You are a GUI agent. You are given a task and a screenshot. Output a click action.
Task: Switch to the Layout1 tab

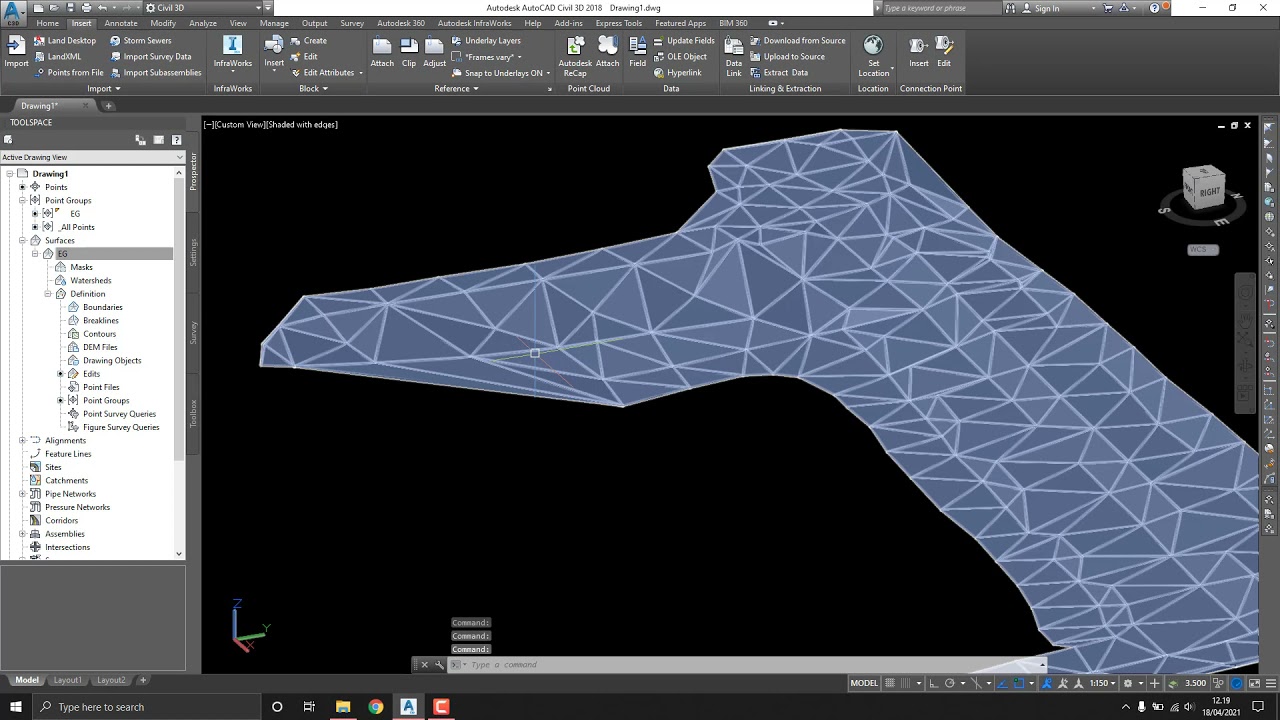click(x=67, y=680)
